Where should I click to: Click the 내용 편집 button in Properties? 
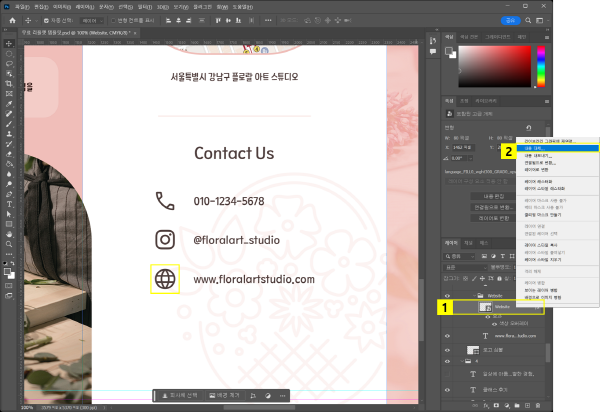[x=493, y=196]
